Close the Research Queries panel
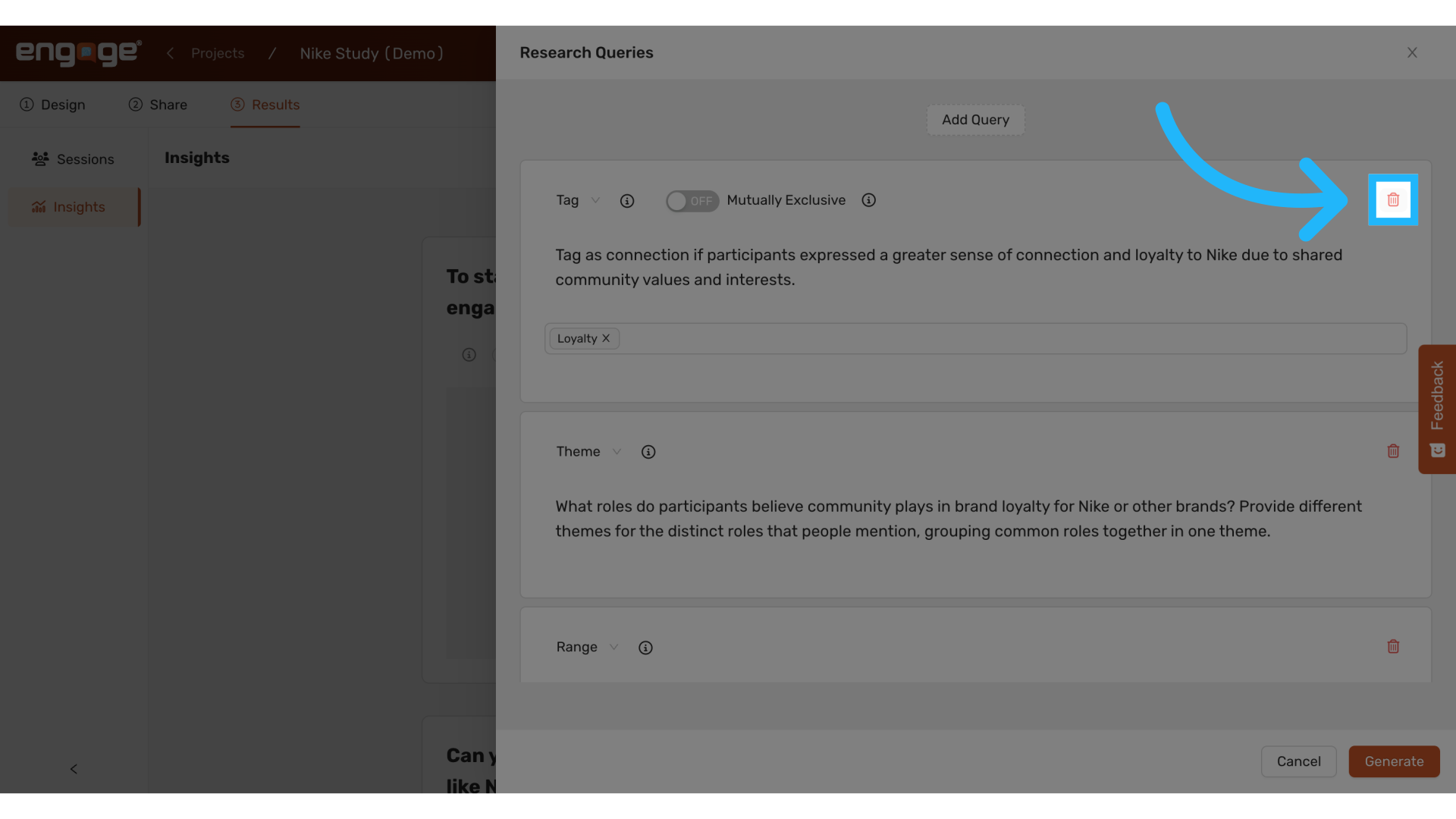 [x=1412, y=52]
